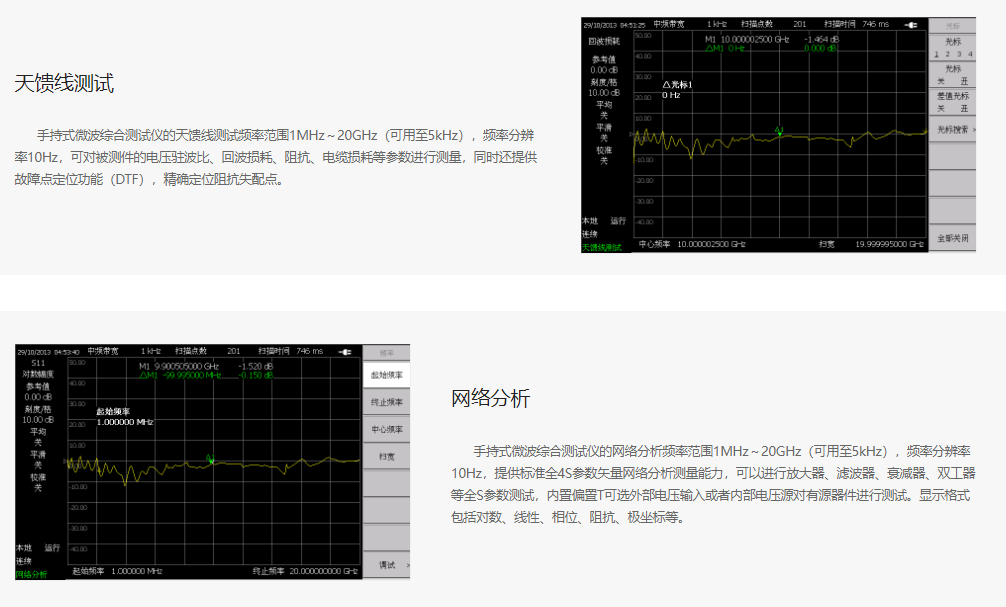Screen dimensions: 1006x607
Task: Click green 网络分析 mode label at screen bottom
Action: pyautogui.click(x=31, y=574)
